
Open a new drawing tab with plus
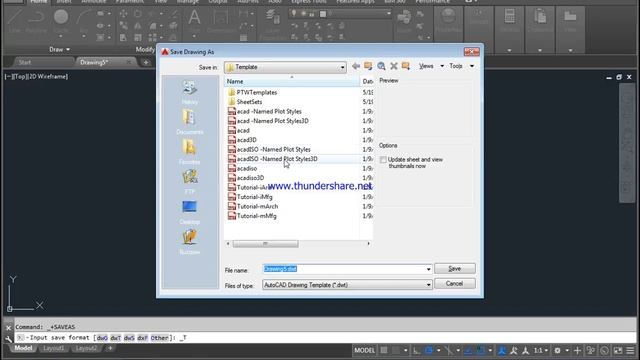[146, 62]
